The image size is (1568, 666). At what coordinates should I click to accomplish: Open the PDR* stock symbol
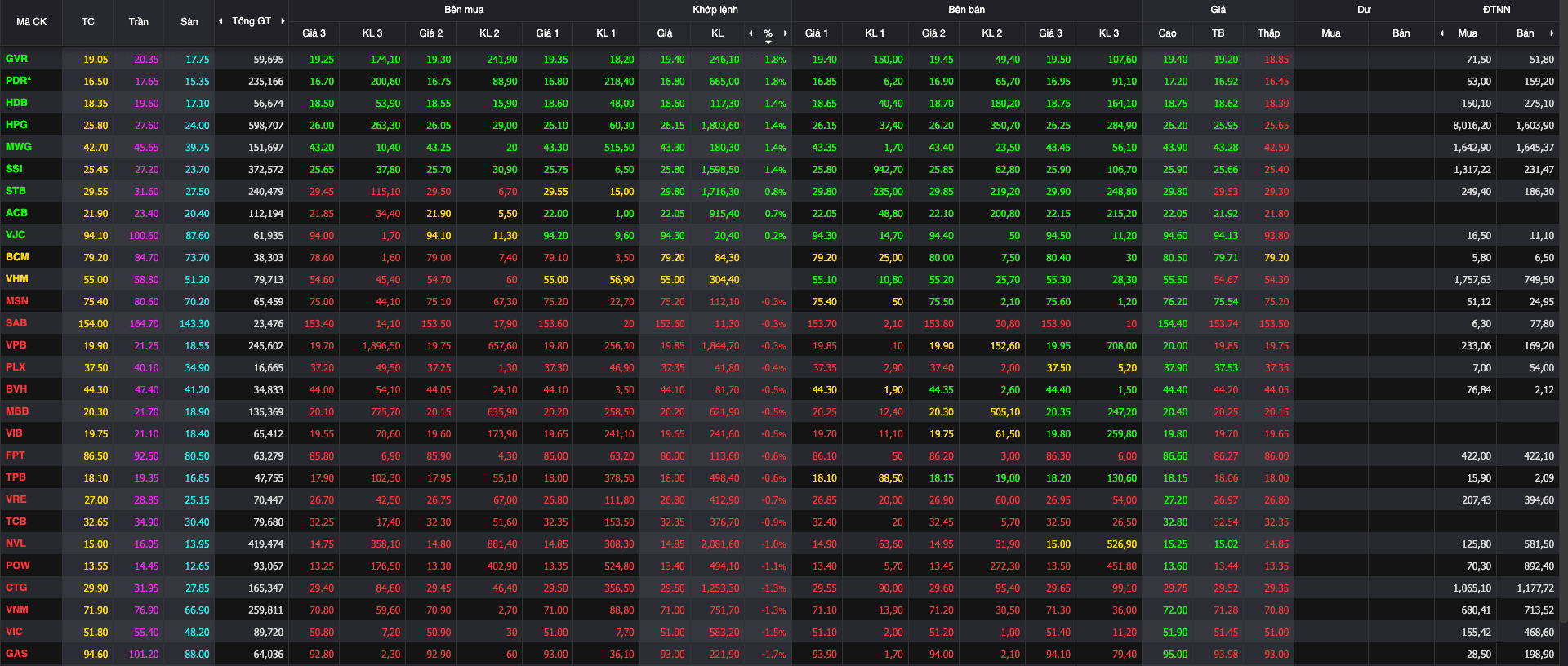click(x=18, y=81)
